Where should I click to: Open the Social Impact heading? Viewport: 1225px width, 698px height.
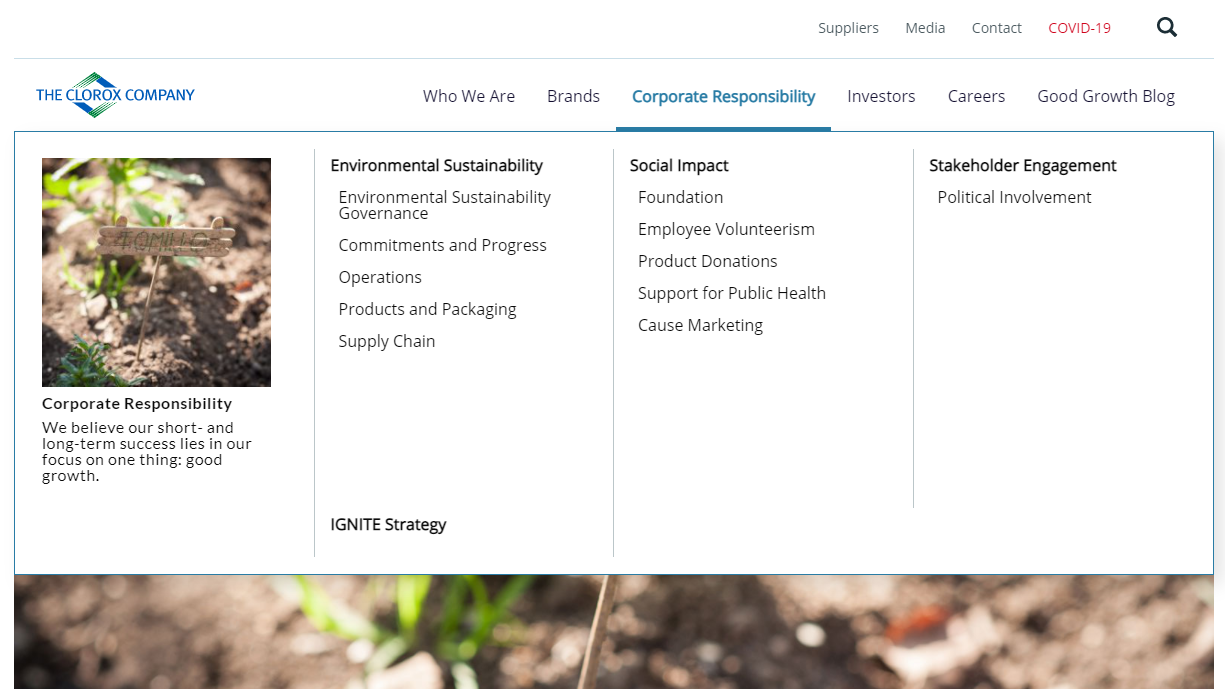coord(679,165)
